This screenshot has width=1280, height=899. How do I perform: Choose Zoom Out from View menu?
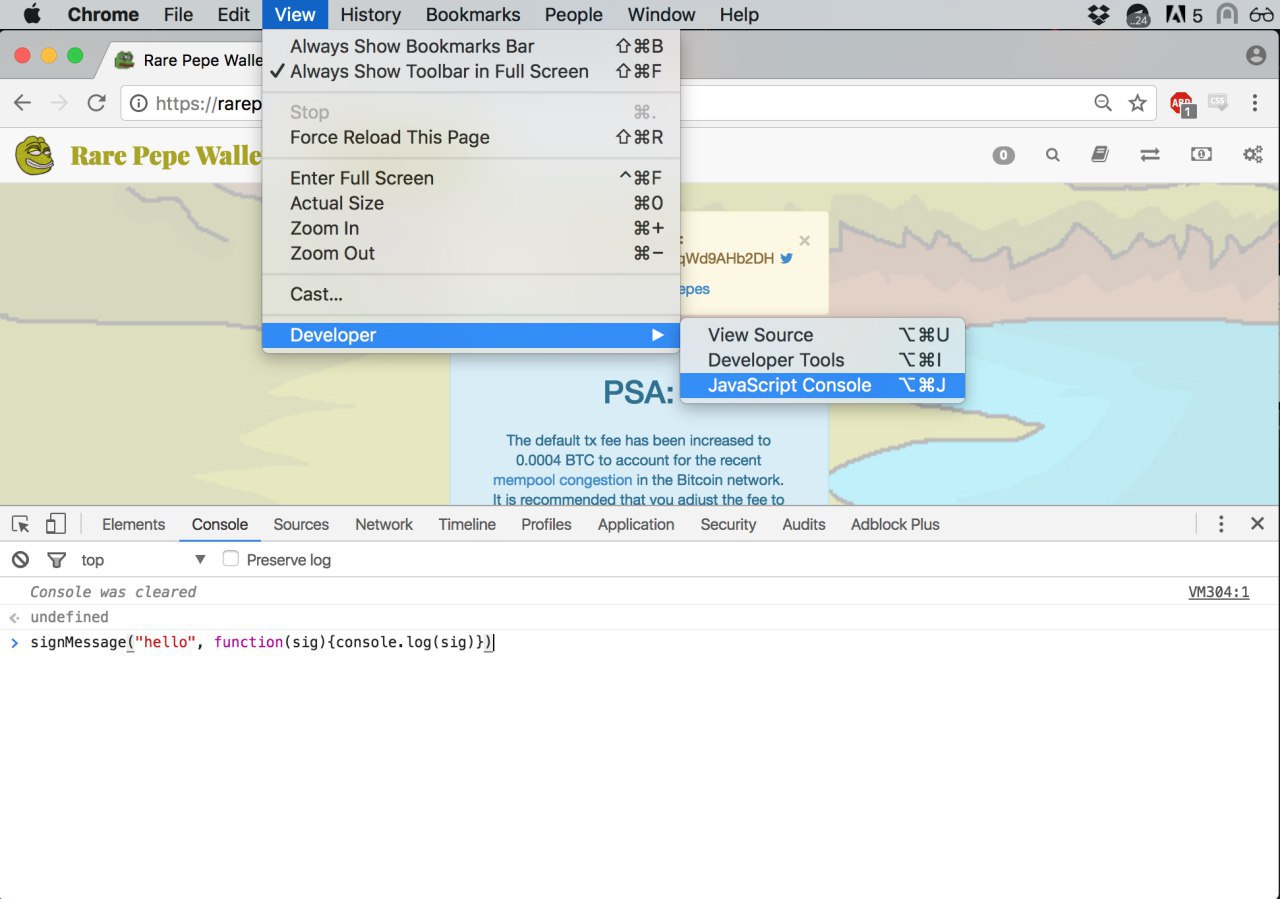tap(471, 254)
